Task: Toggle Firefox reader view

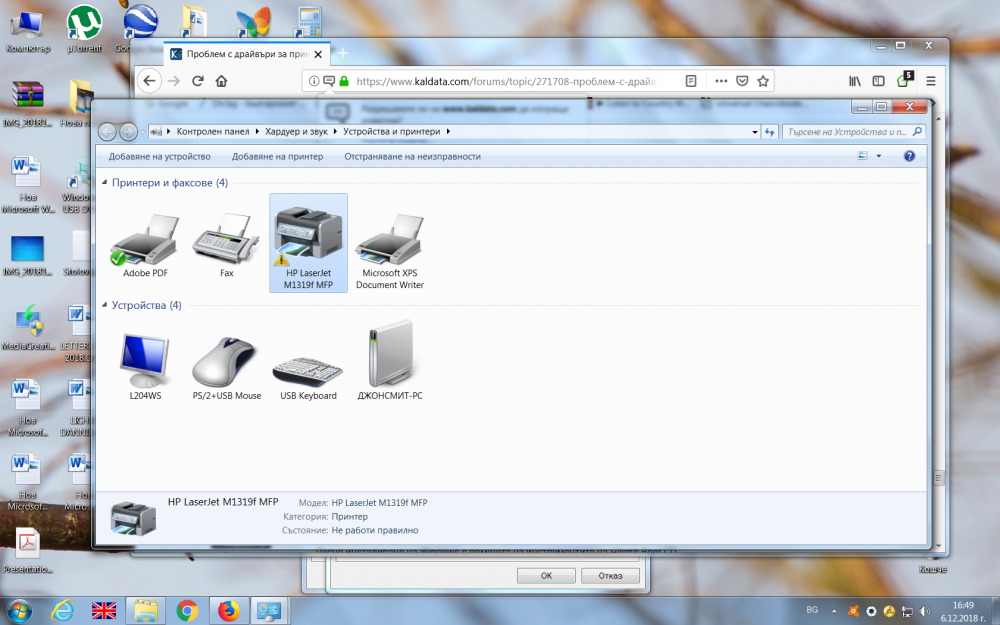Action: coord(691,81)
